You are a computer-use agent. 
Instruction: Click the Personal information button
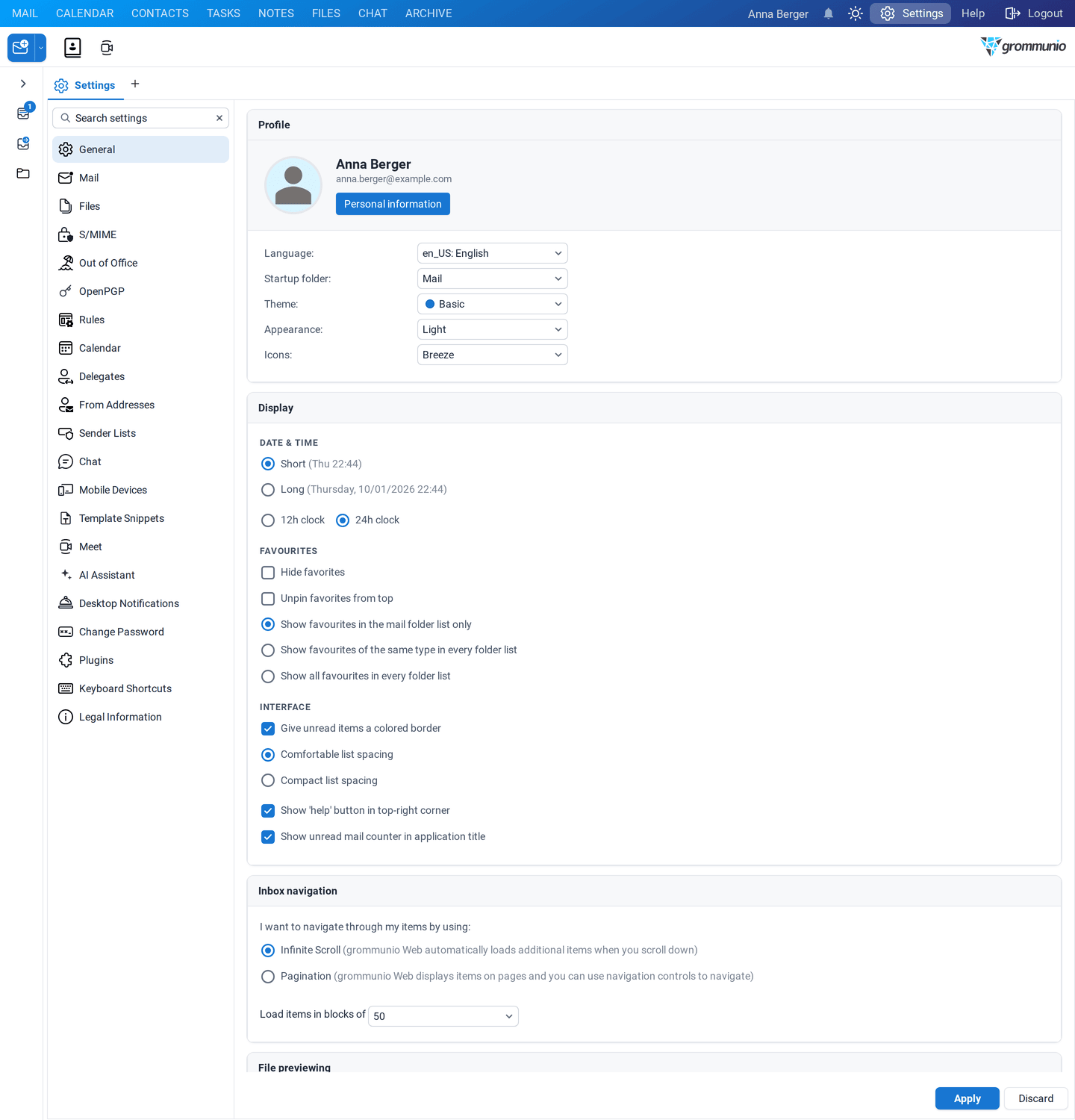click(393, 204)
